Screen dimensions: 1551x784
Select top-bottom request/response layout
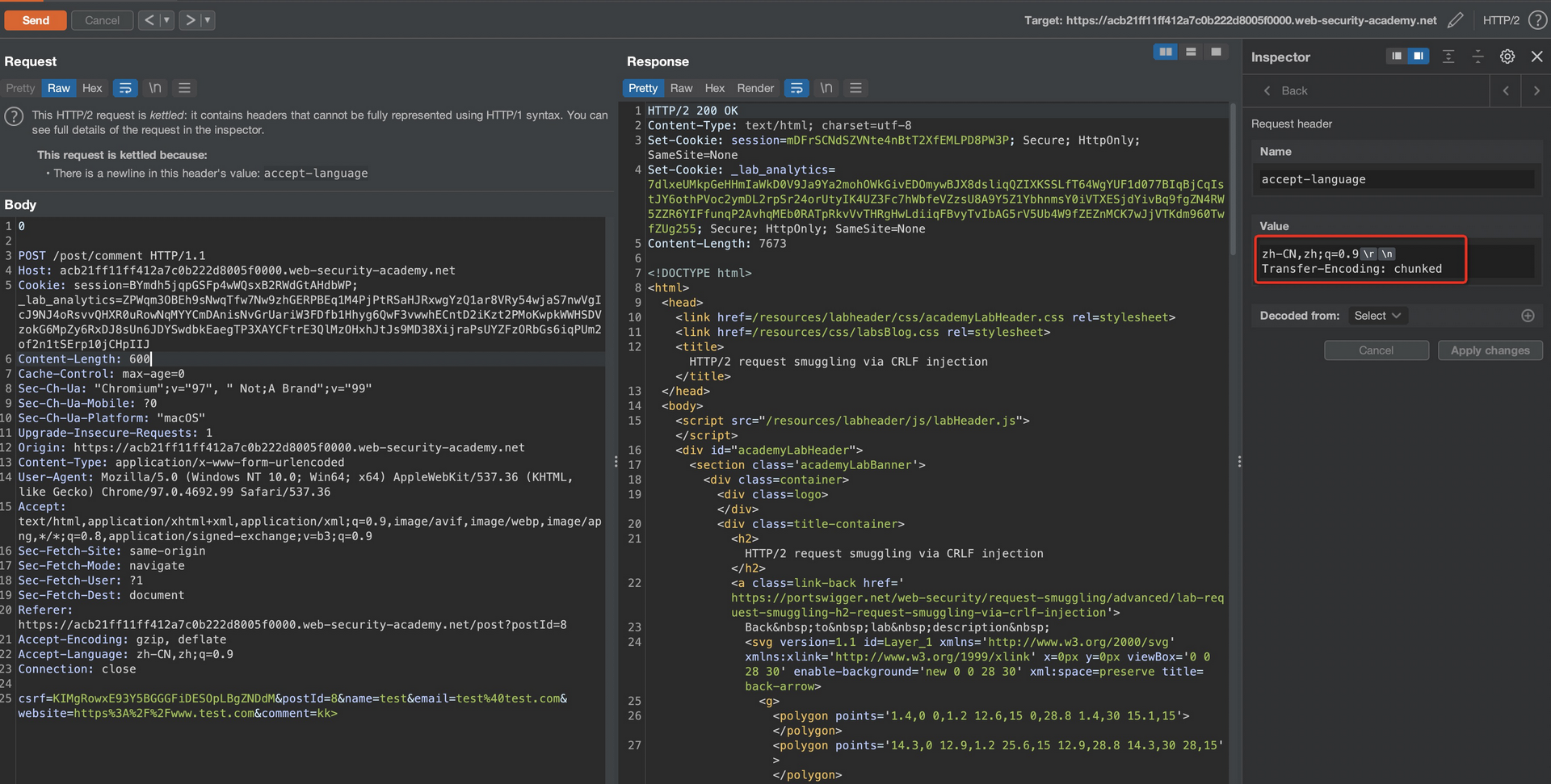(x=1191, y=52)
